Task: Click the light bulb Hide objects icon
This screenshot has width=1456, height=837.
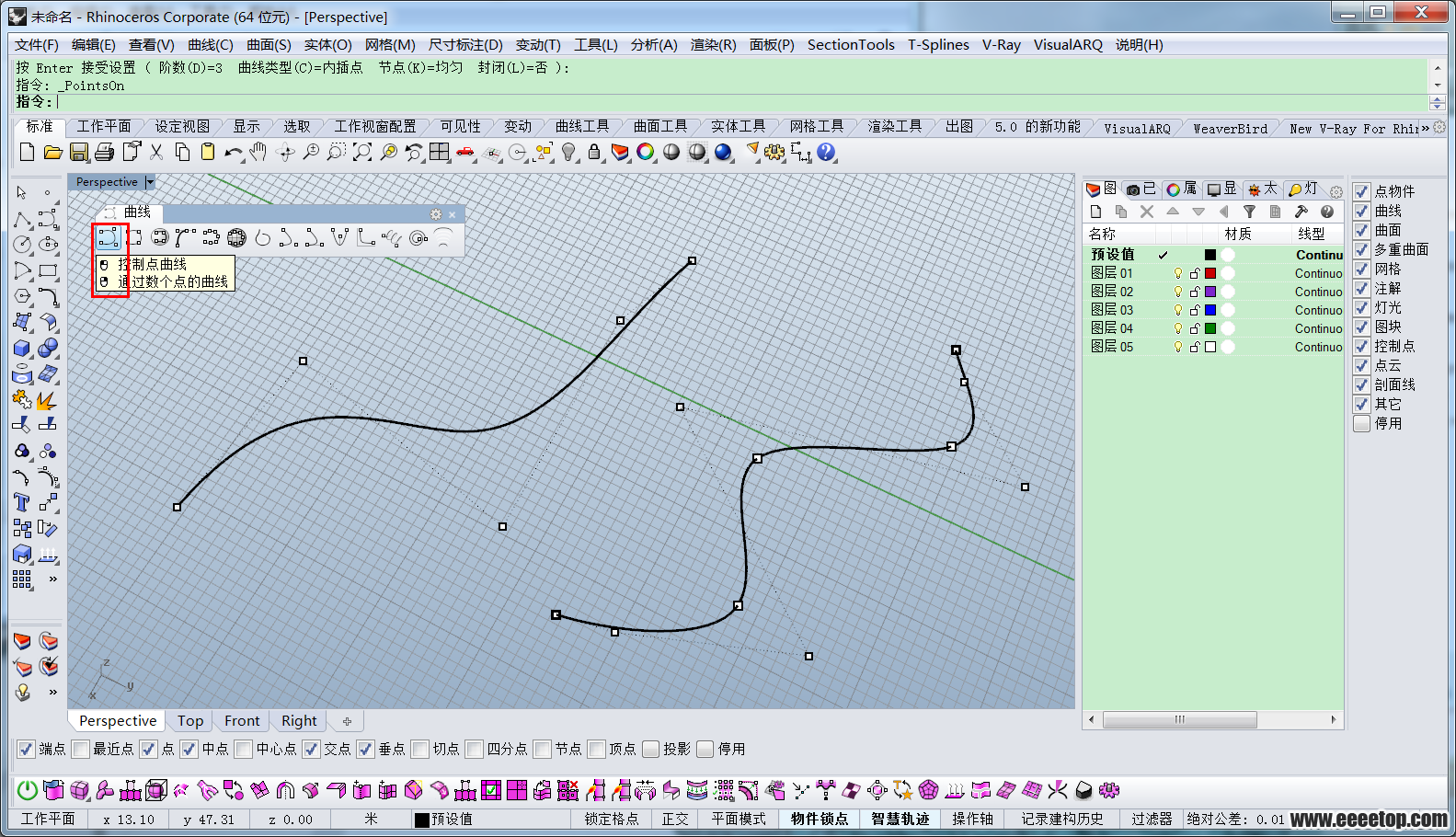Action: click(569, 153)
